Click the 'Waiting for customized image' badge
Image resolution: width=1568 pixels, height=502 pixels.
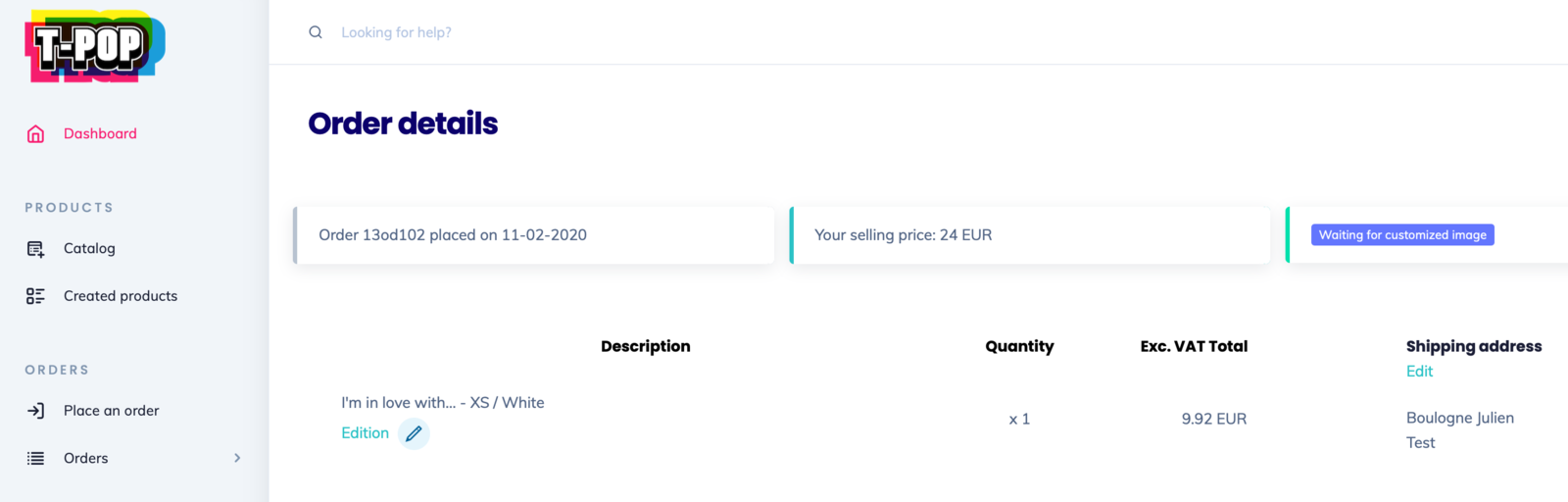pyautogui.click(x=1402, y=235)
